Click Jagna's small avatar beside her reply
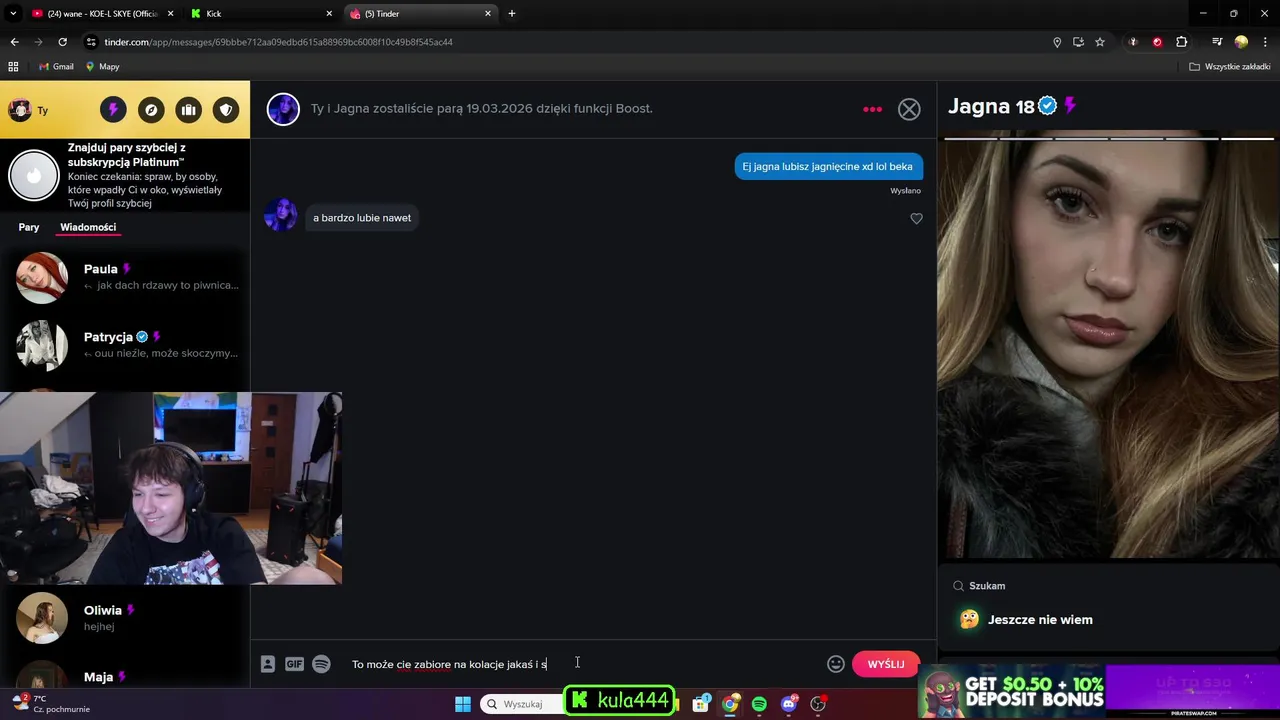This screenshot has height=720, width=1280. [280, 215]
